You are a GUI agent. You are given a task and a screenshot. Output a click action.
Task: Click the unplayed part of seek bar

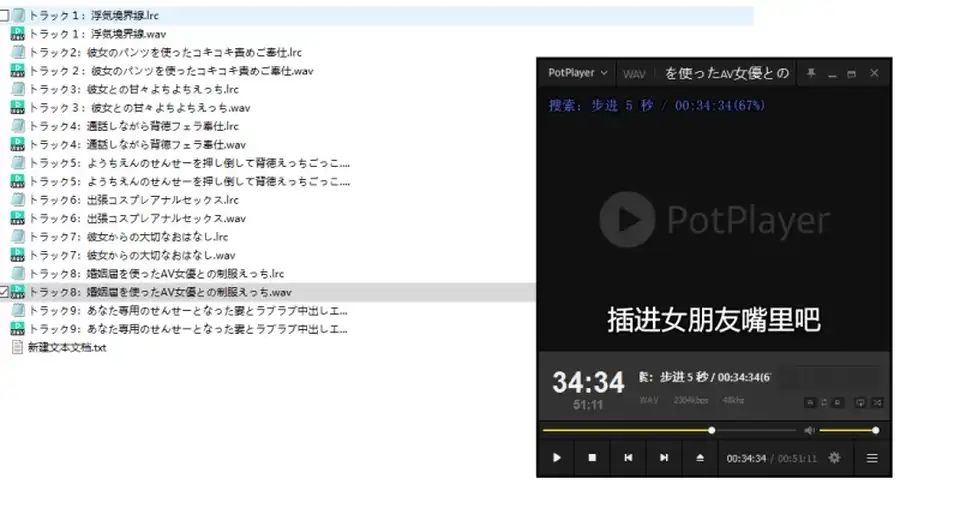[756, 430]
